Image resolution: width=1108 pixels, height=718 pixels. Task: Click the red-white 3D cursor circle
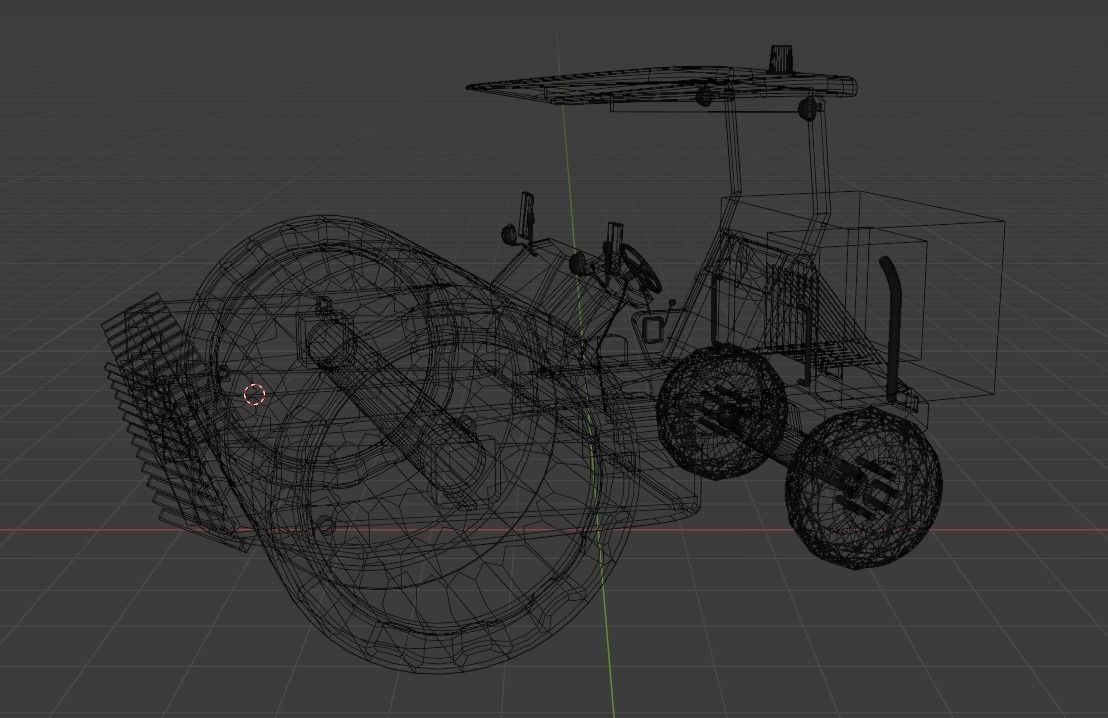254,394
